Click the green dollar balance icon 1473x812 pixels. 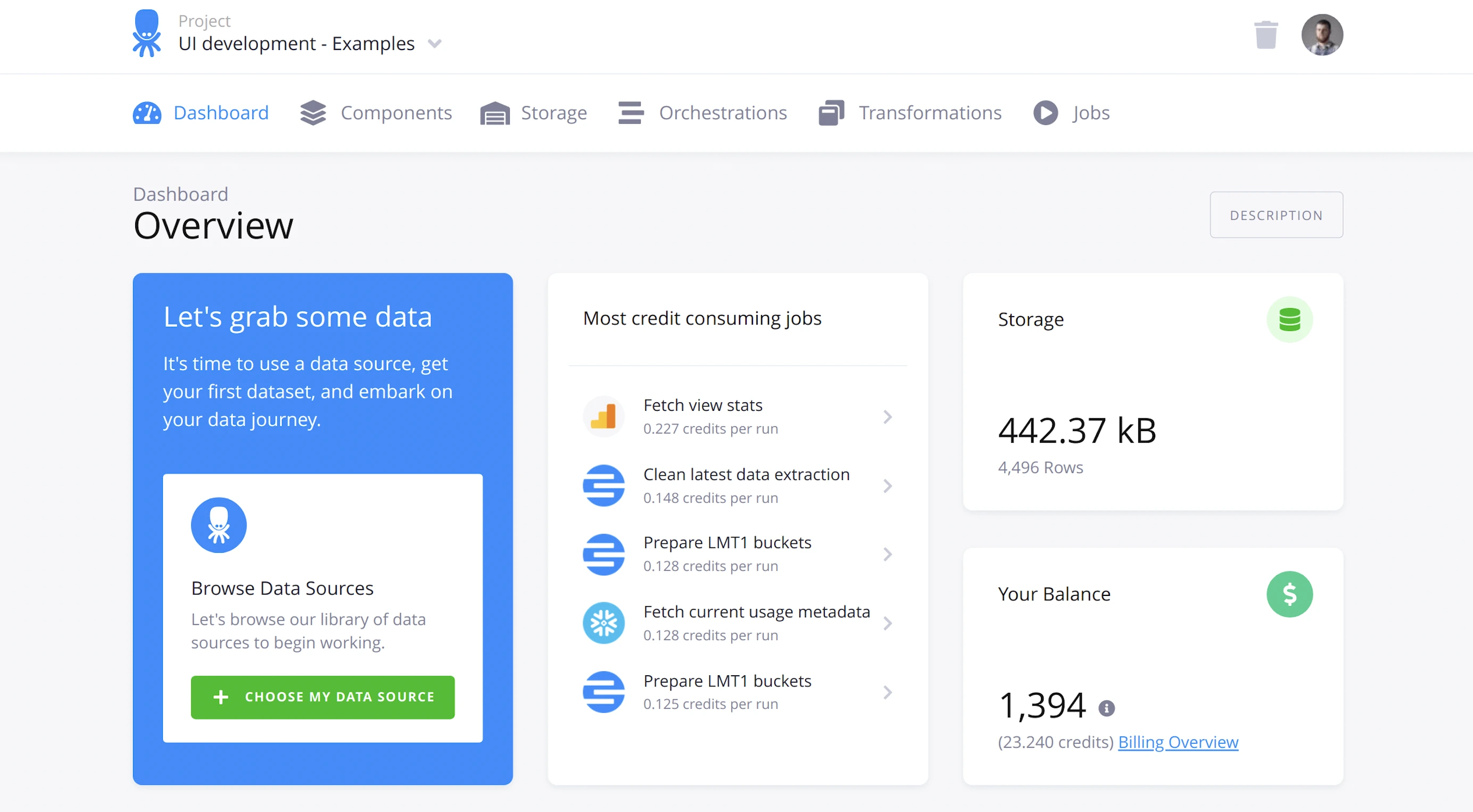point(1289,594)
